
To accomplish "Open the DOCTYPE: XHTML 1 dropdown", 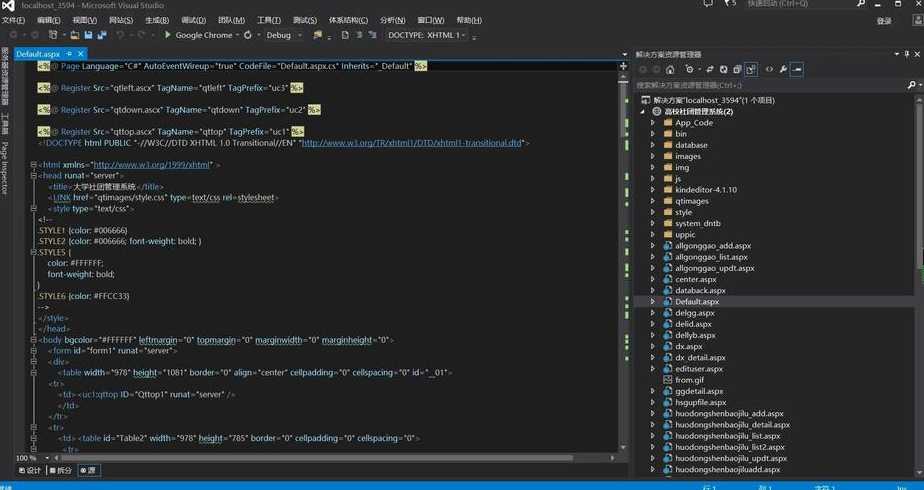I will pos(464,35).
